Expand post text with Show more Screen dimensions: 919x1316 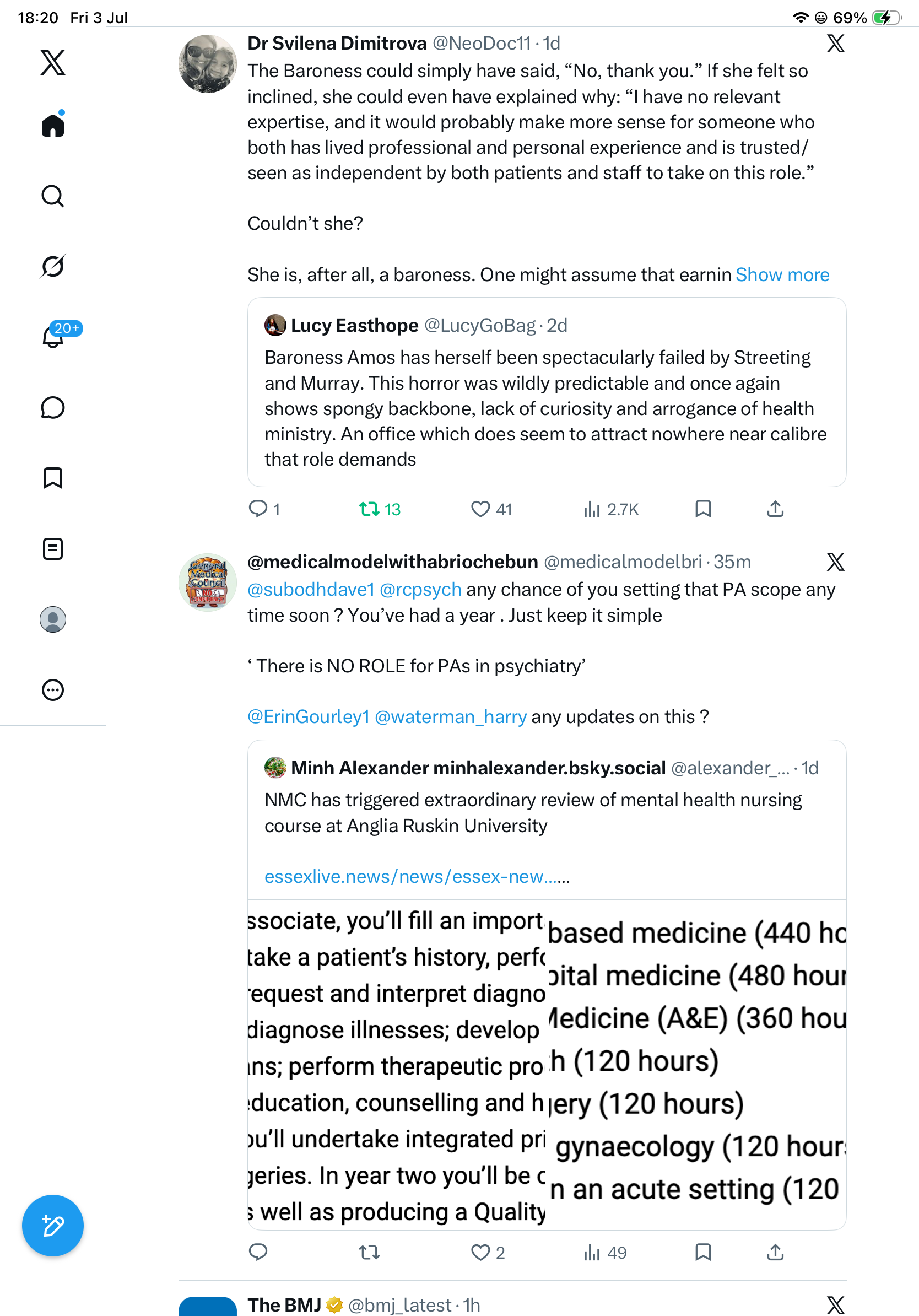[x=782, y=274]
